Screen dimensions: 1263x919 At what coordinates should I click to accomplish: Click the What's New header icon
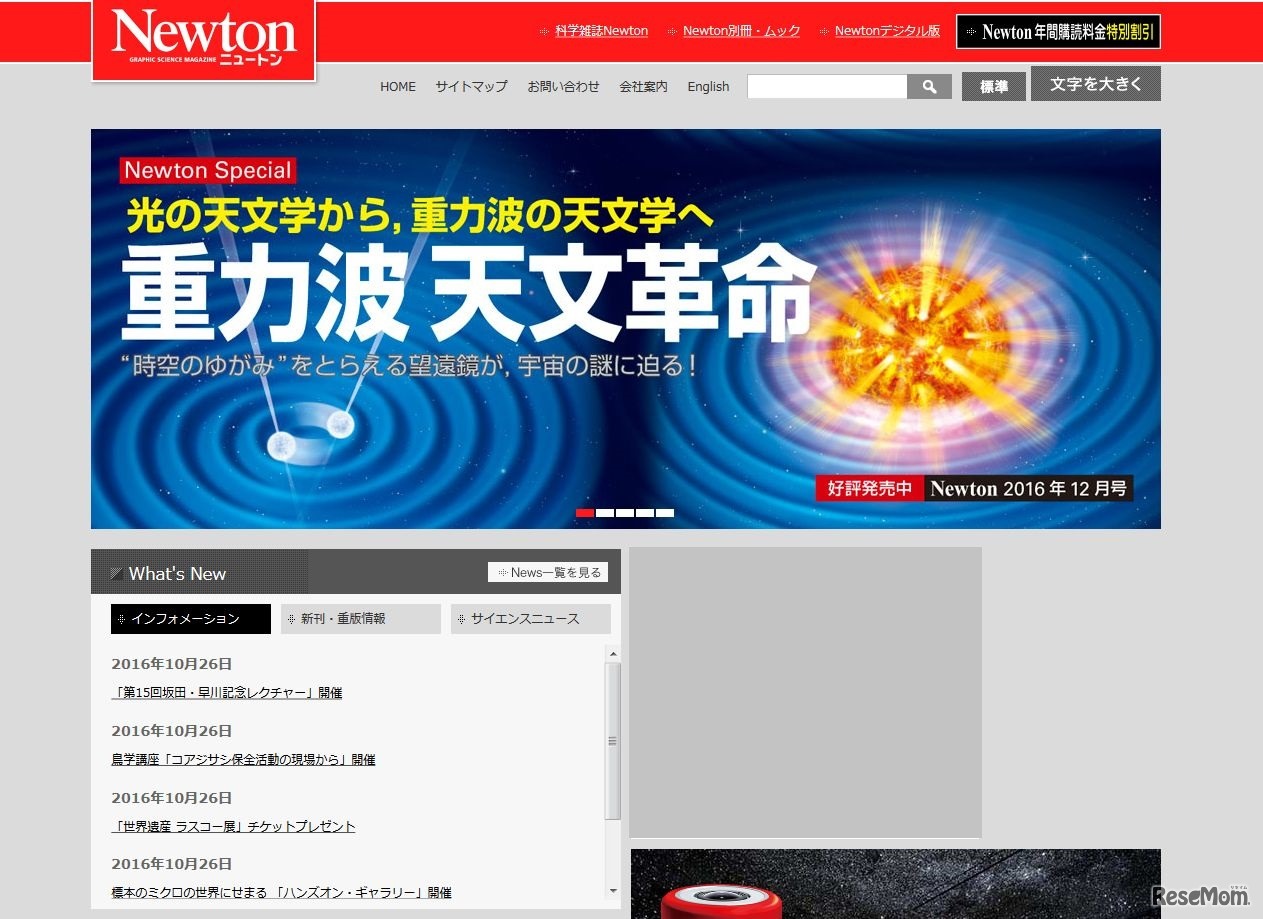(117, 573)
